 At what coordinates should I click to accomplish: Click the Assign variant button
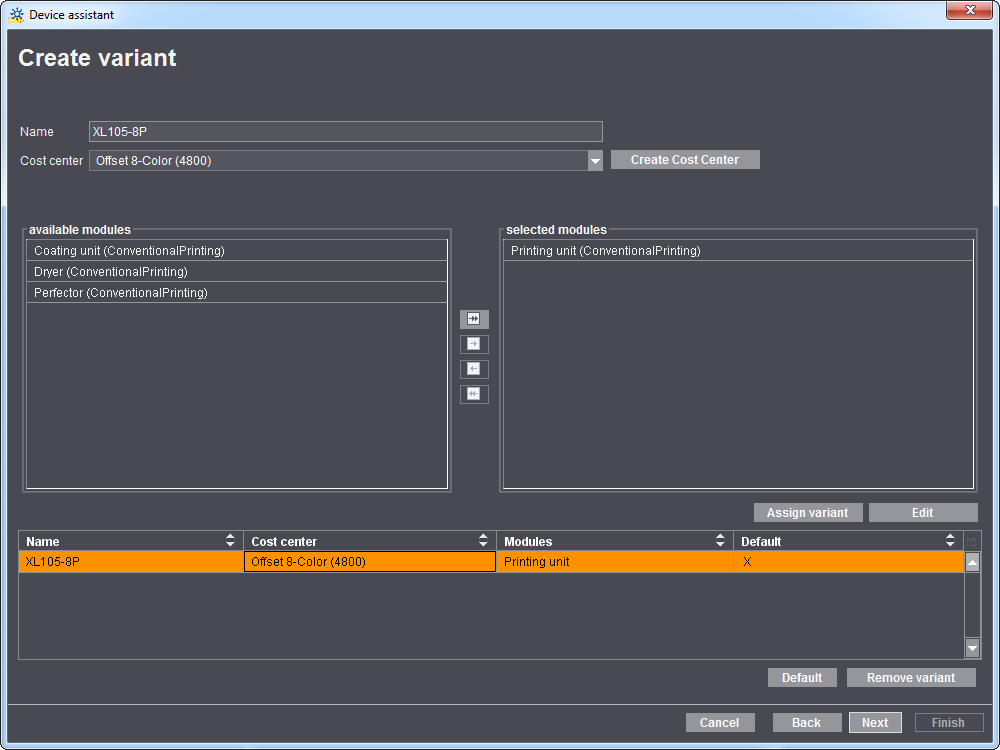(808, 512)
